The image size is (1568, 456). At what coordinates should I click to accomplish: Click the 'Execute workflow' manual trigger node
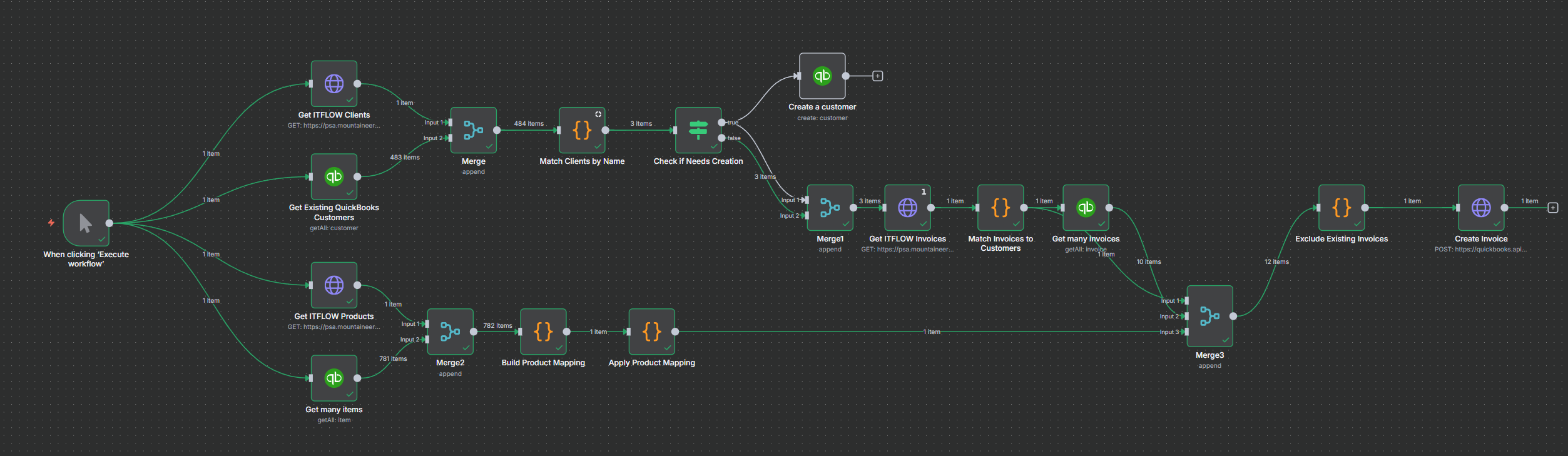[86, 223]
